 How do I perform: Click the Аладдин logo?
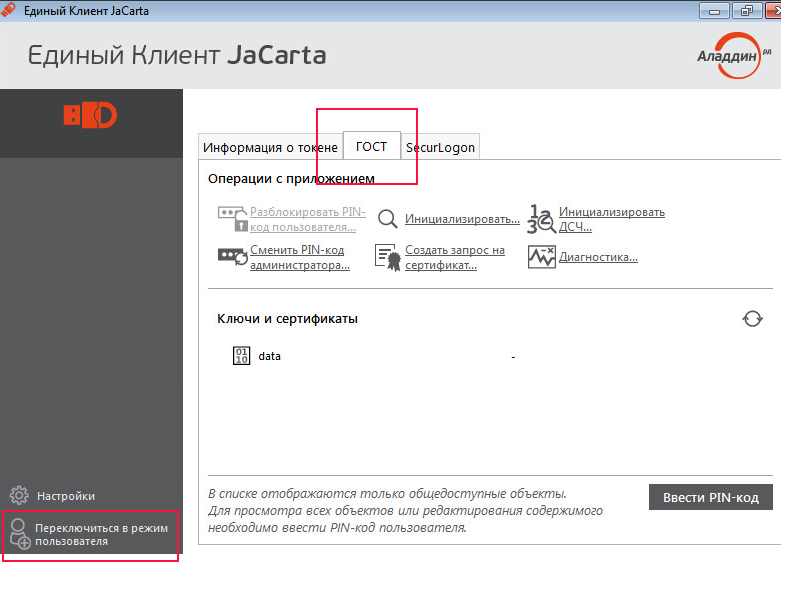pos(734,56)
